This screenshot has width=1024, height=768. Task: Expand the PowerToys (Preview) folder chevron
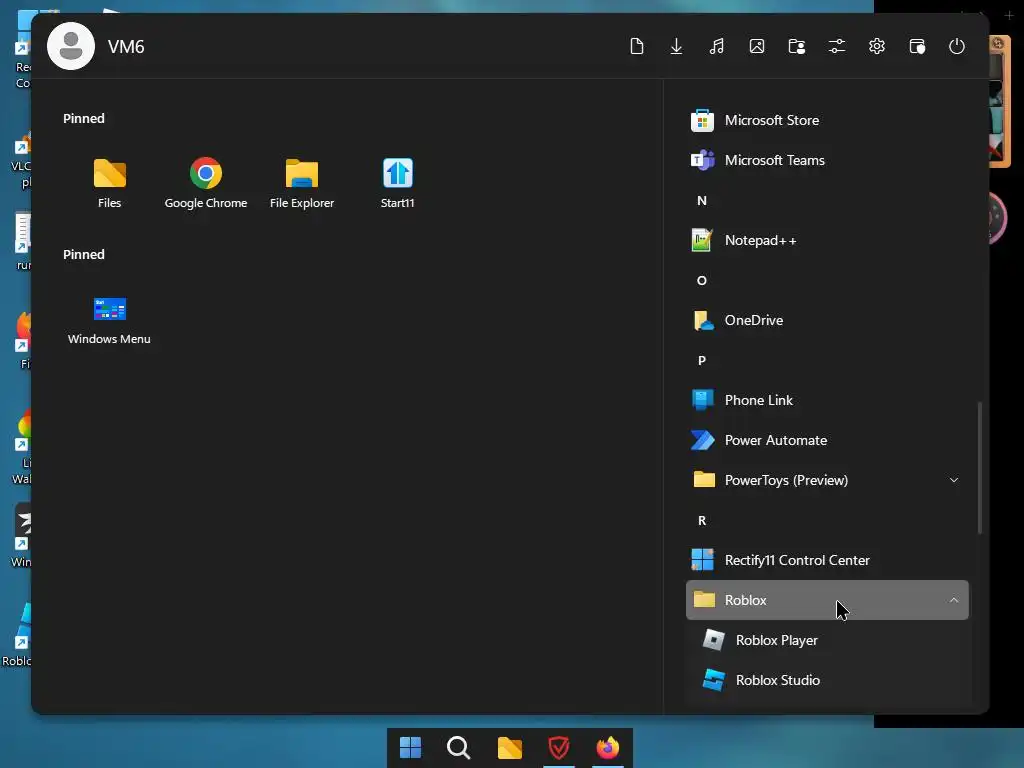953,480
